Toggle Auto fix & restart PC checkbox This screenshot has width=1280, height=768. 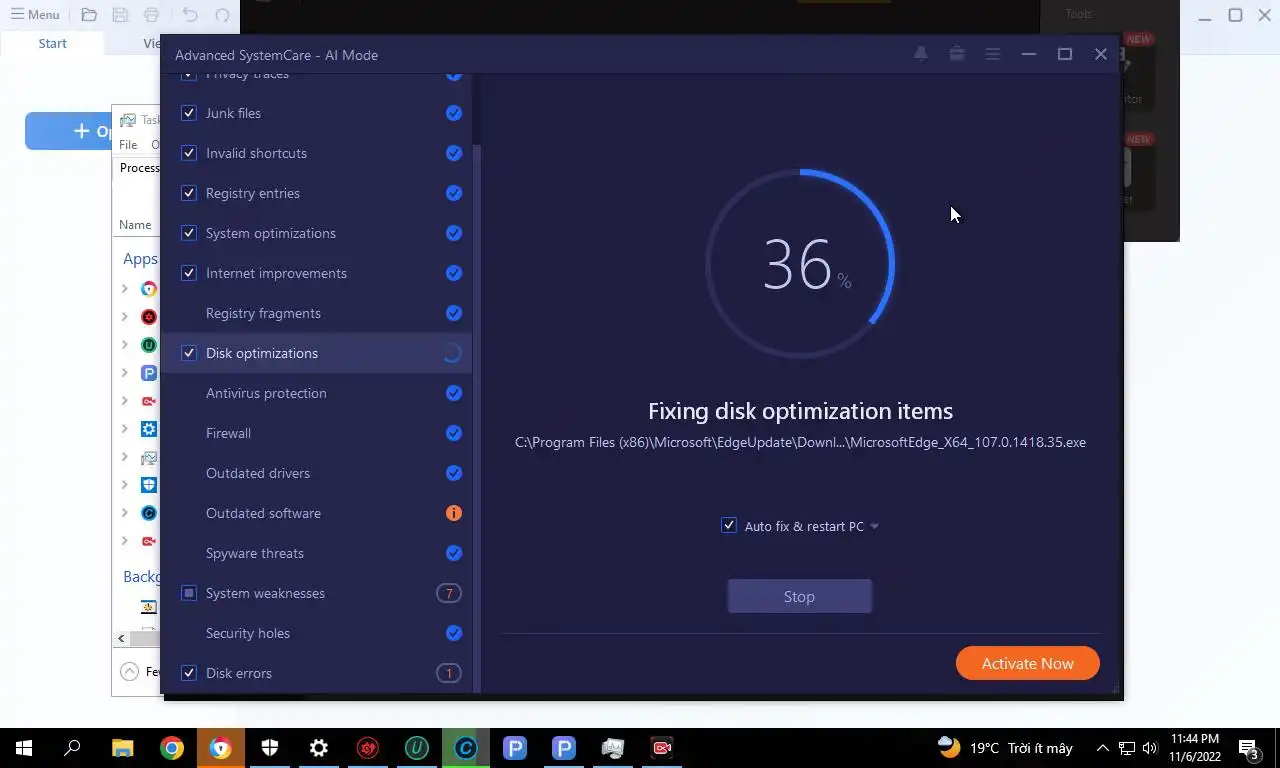[729, 526]
